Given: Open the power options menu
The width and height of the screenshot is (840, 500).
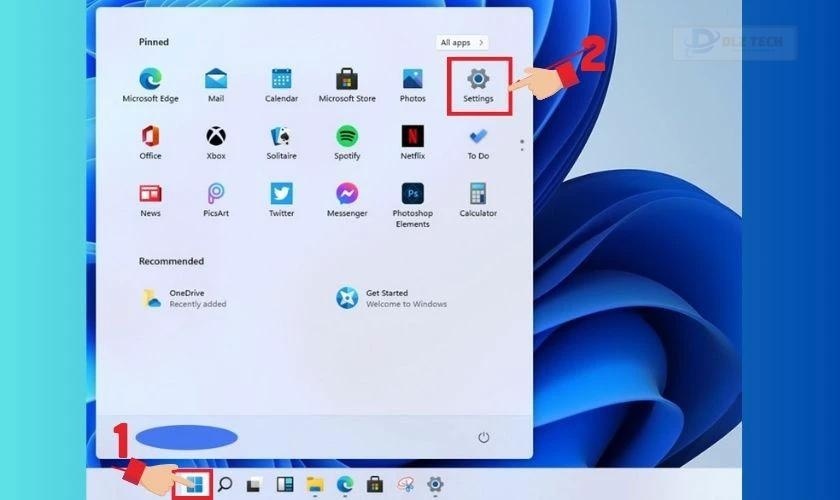Looking at the screenshot, I should coord(484,437).
